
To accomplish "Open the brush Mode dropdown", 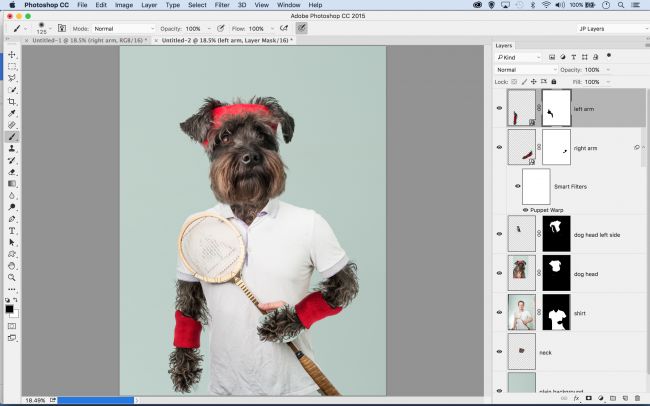I will point(122,29).
